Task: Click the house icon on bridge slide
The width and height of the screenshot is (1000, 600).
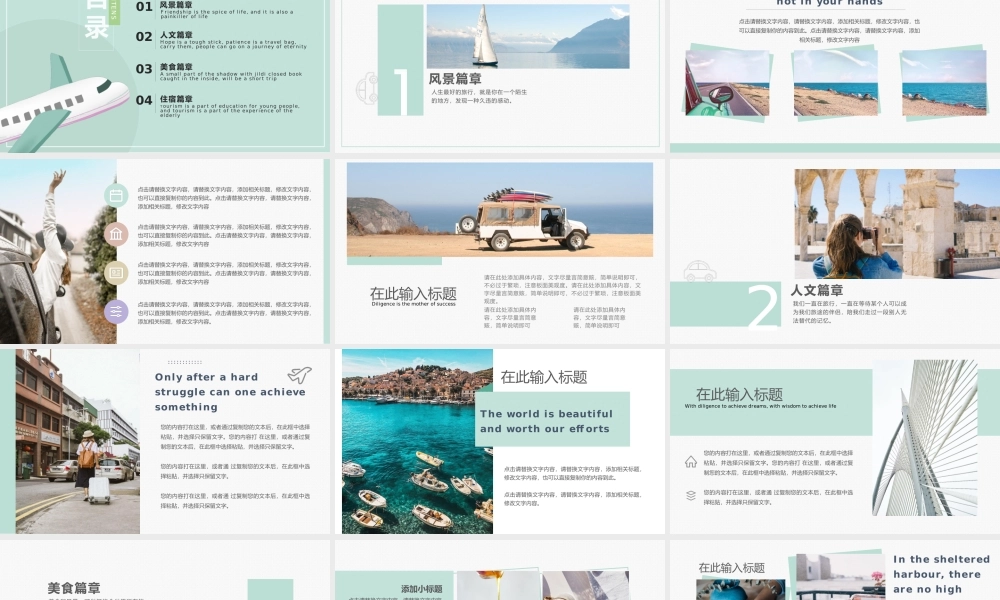Action: pyautogui.click(x=691, y=462)
